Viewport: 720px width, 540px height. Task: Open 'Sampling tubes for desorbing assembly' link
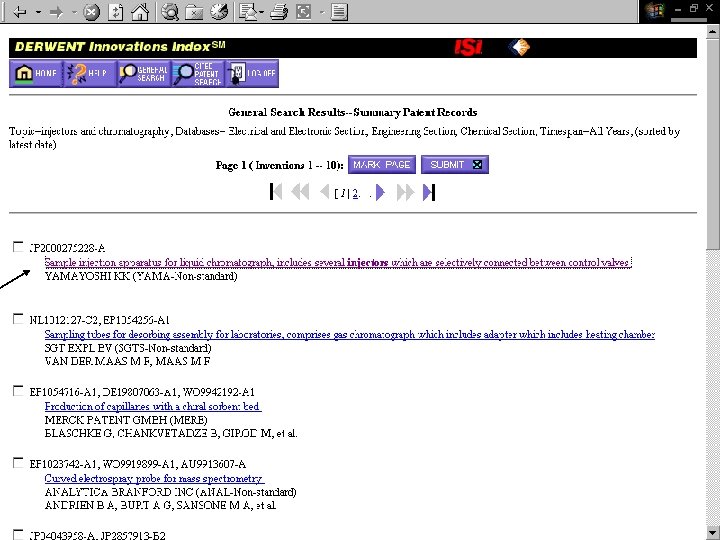349,335
